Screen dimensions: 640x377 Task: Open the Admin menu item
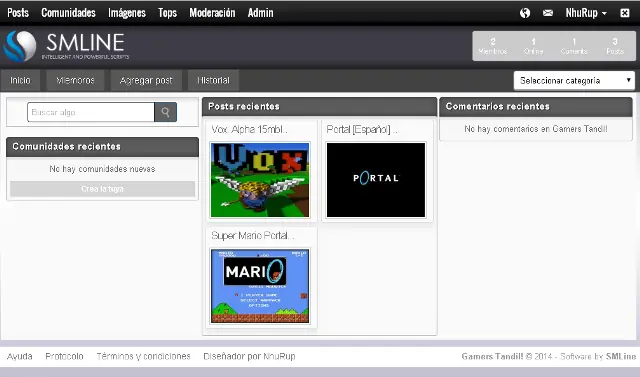[260, 13]
